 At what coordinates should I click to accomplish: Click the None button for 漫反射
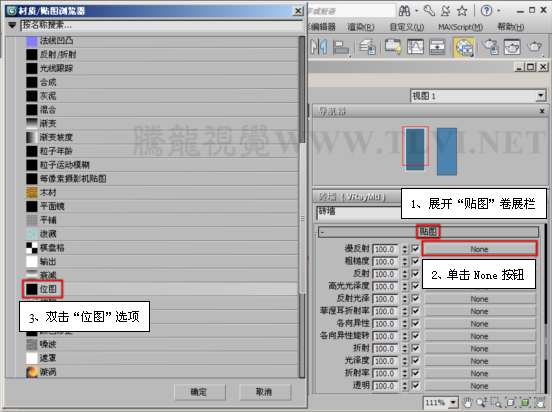point(479,249)
